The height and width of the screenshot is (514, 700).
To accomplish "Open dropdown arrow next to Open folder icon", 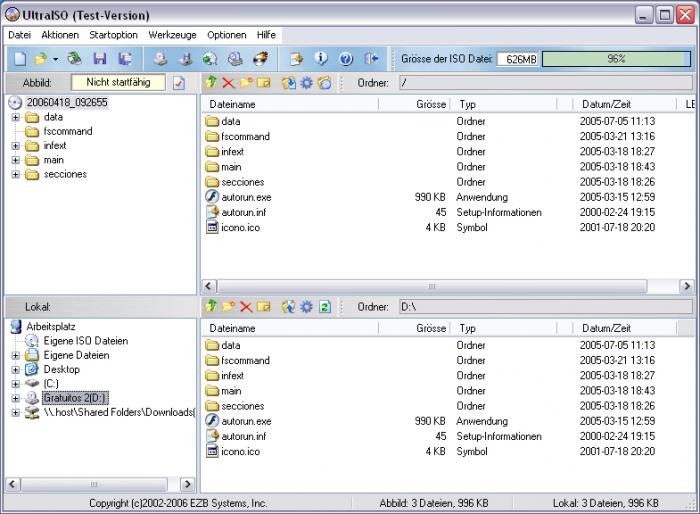I will point(55,60).
